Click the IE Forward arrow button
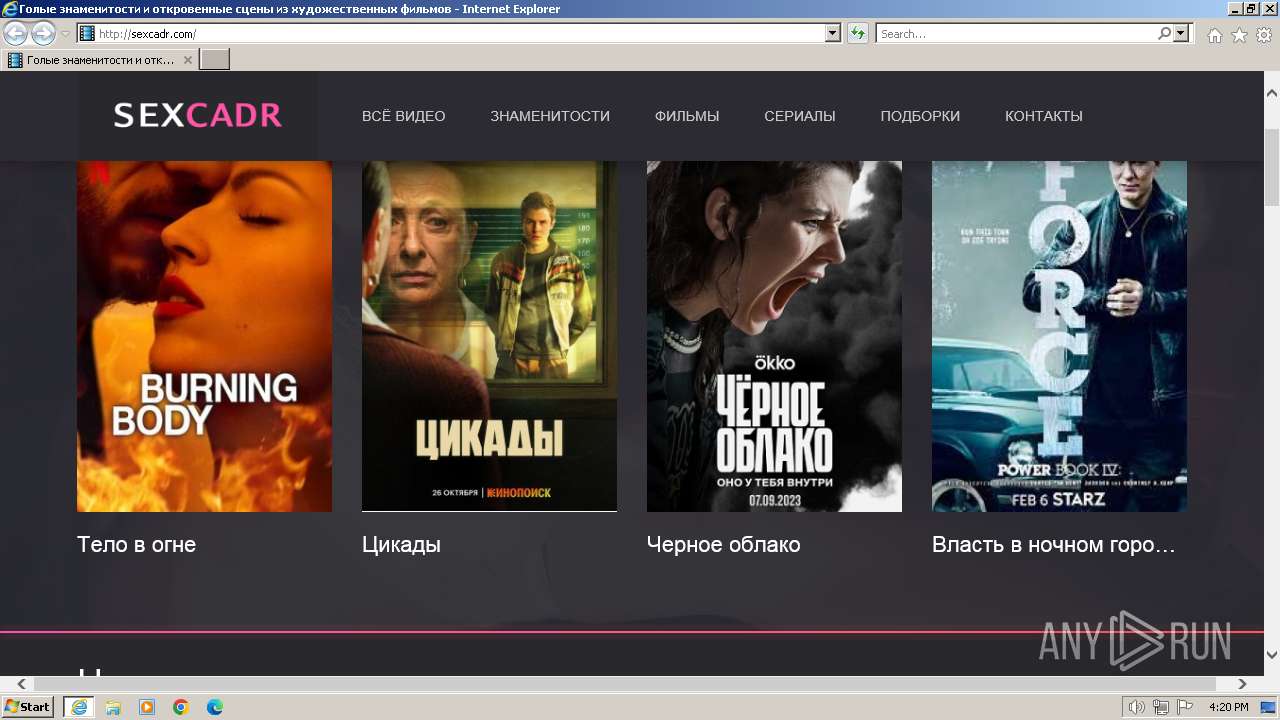The image size is (1280, 720). coord(43,33)
